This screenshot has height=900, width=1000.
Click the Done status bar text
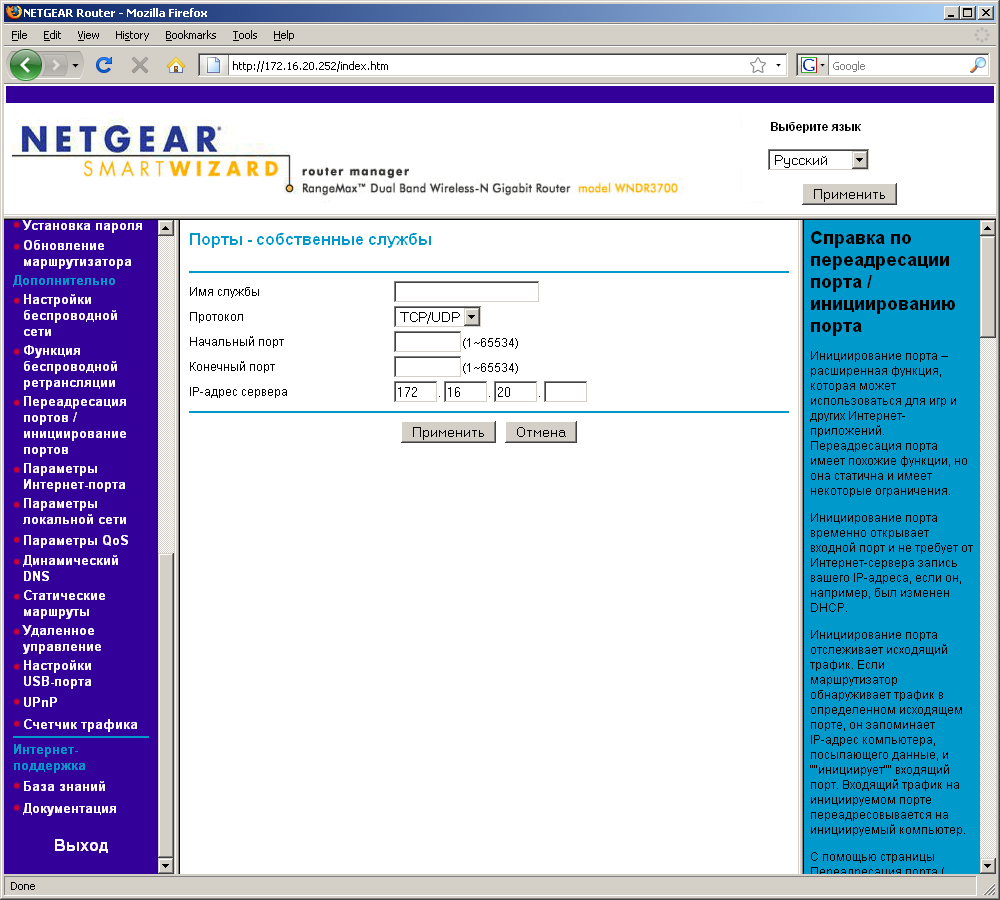click(x=22, y=886)
